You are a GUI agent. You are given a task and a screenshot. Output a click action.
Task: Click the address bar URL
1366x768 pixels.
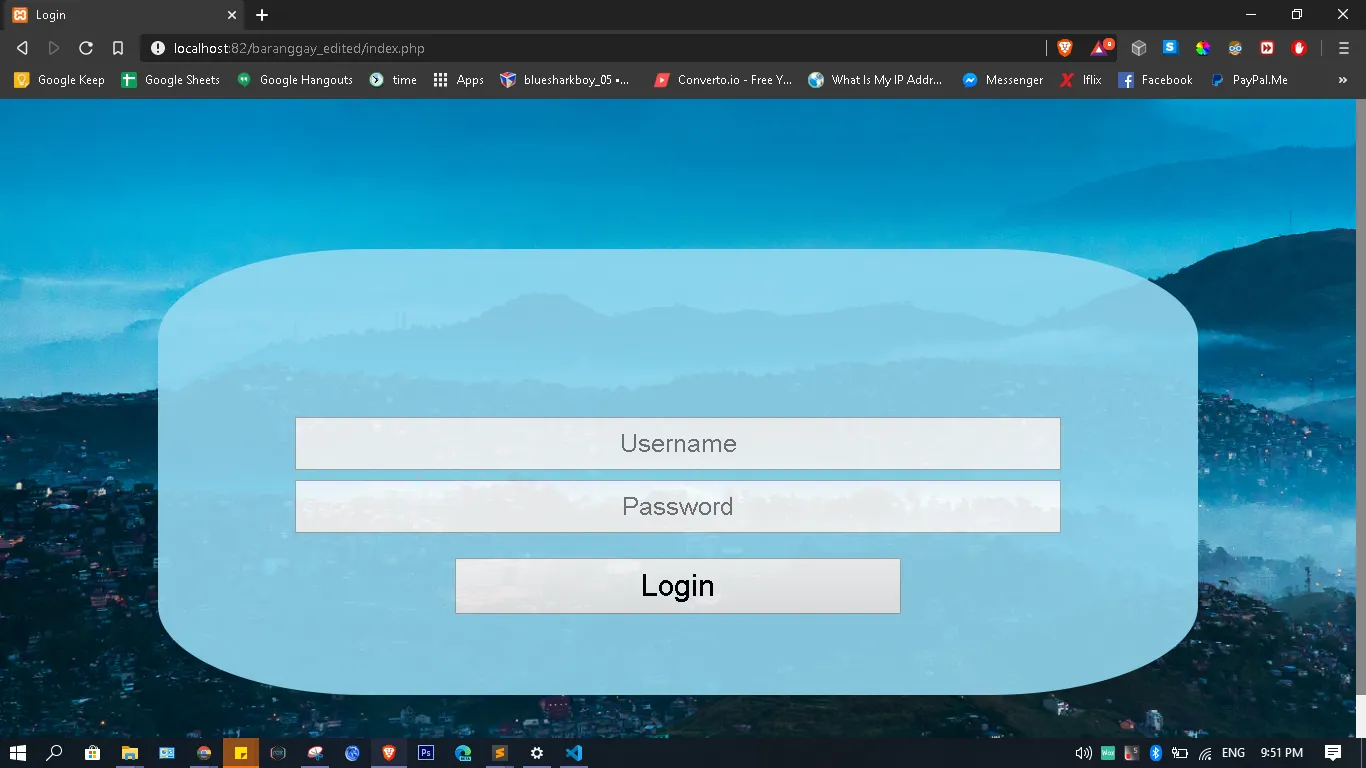[x=600, y=48]
